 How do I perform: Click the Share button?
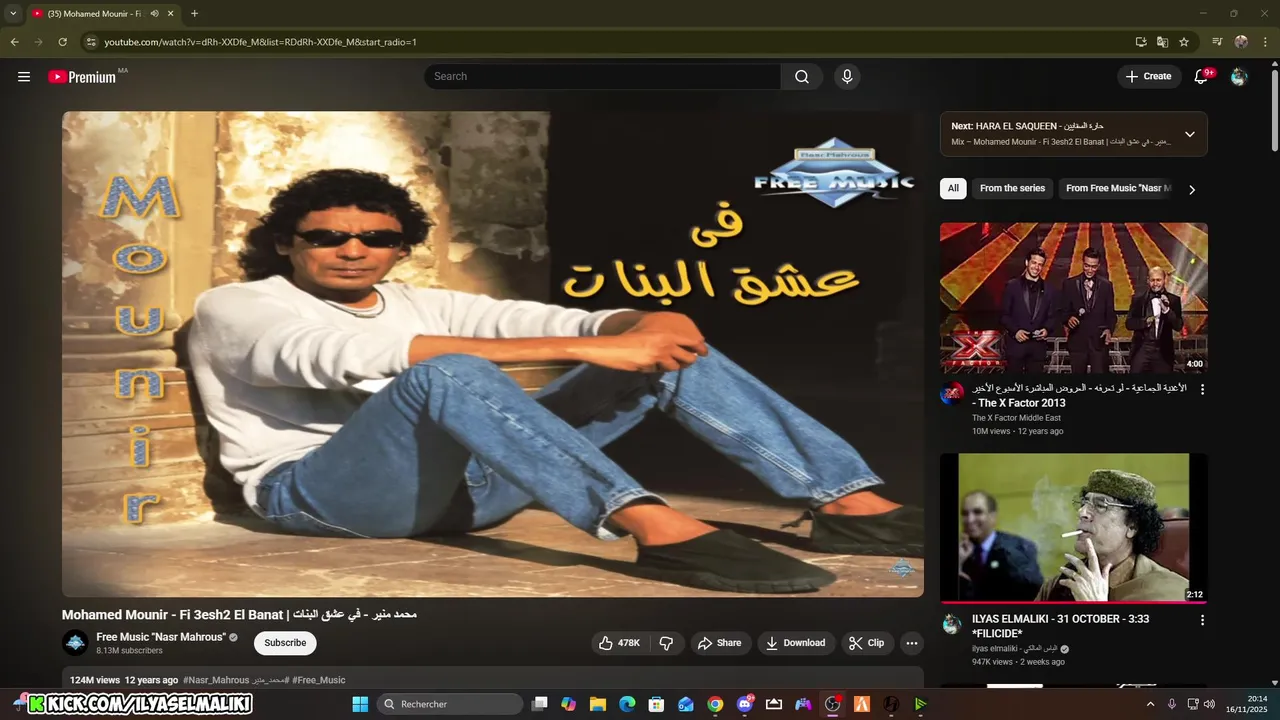(720, 643)
